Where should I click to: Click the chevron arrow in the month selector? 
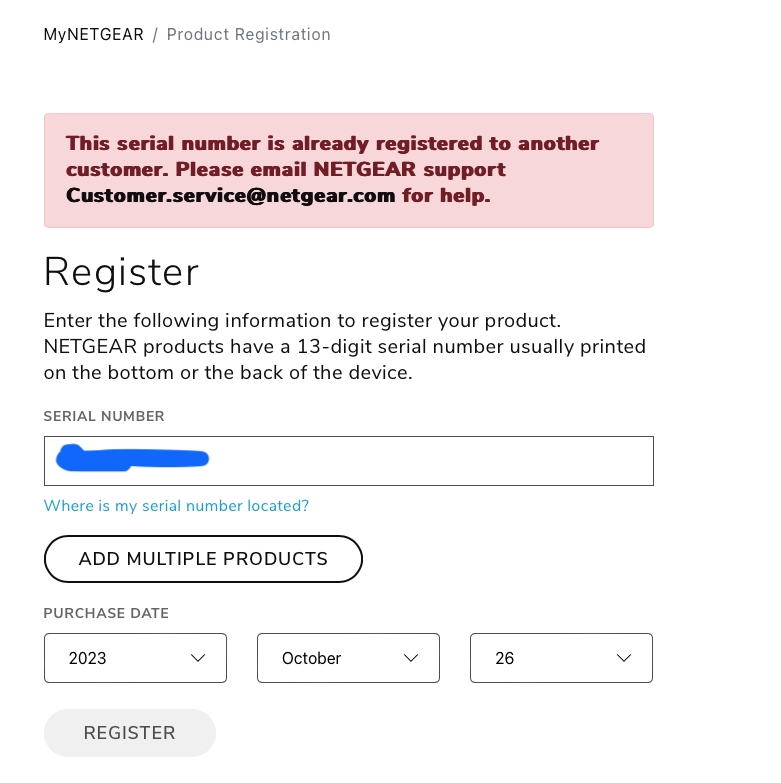pos(411,658)
